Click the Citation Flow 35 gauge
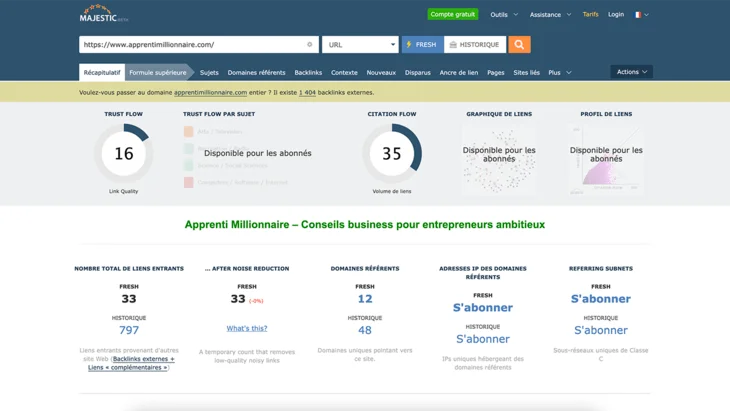This screenshot has height=411, width=730. [x=392, y=153]
